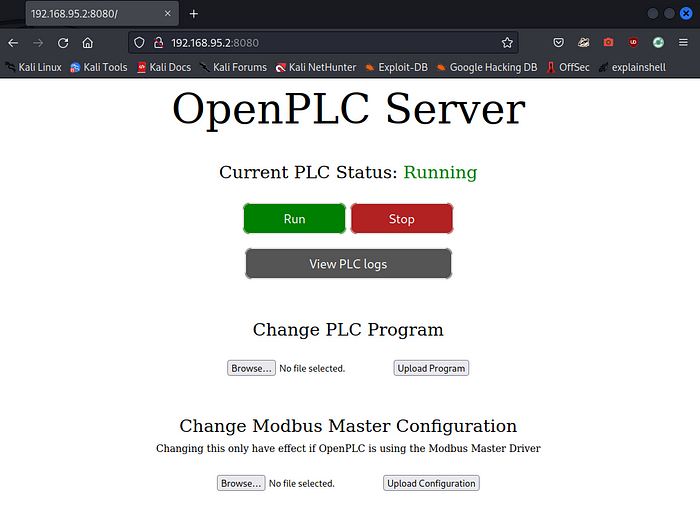The width and height of the screenshot is (700, 518).
Task: Click Upload Configuration
Action: 431,483
